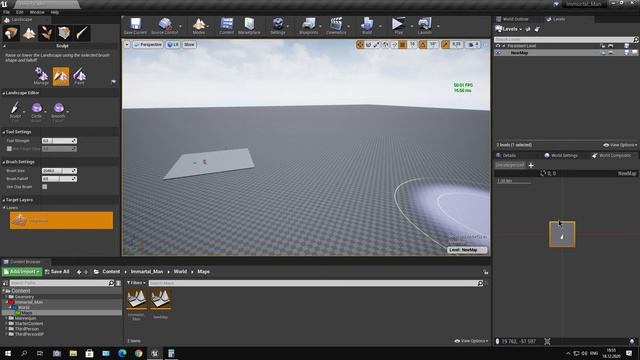This screenshot has width=640, height=360.
Task: Click the content browser history back arrow
Action: pyautogui.click(x=79, y=272)
